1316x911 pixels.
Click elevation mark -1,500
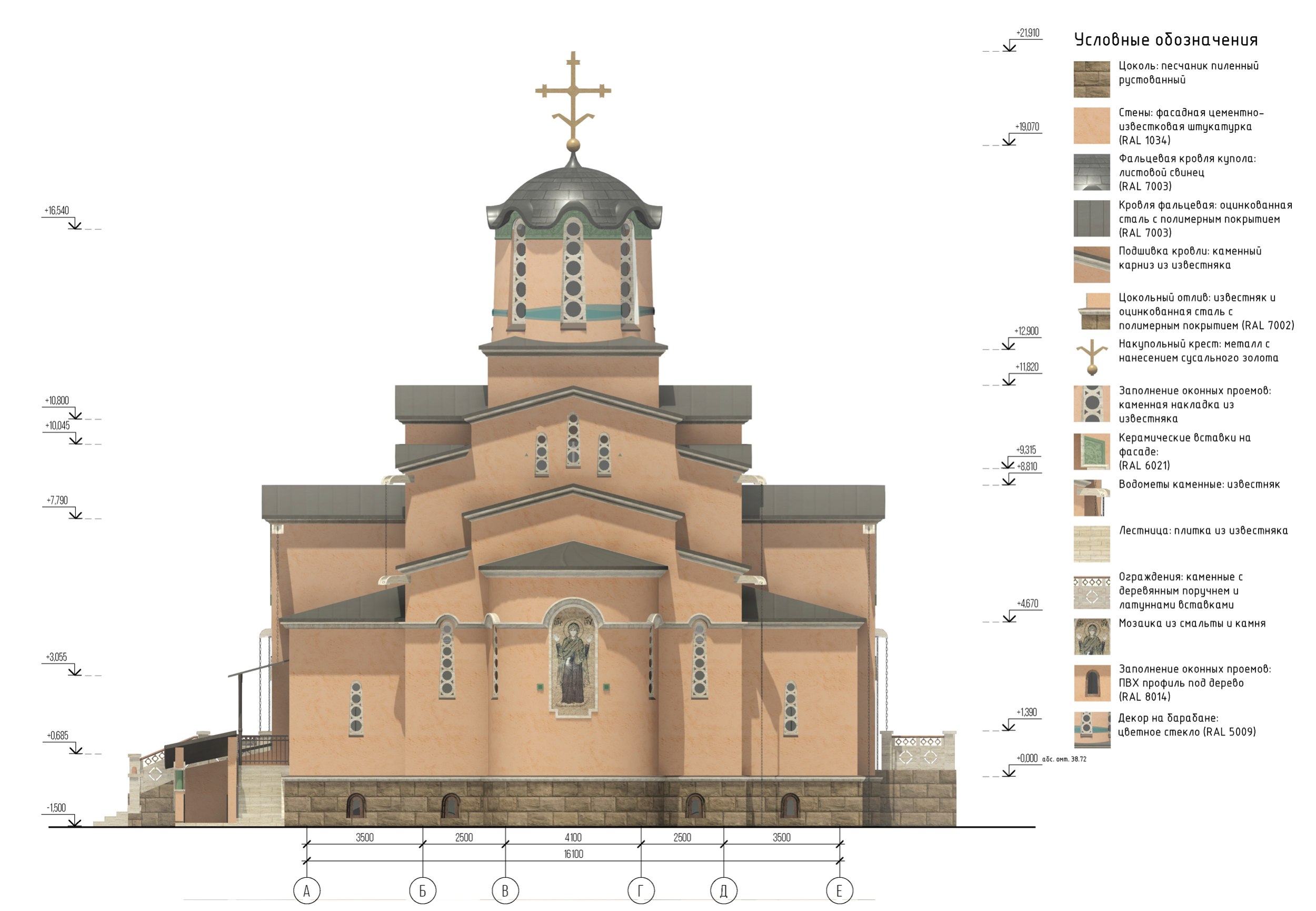(x=56, y=808)
